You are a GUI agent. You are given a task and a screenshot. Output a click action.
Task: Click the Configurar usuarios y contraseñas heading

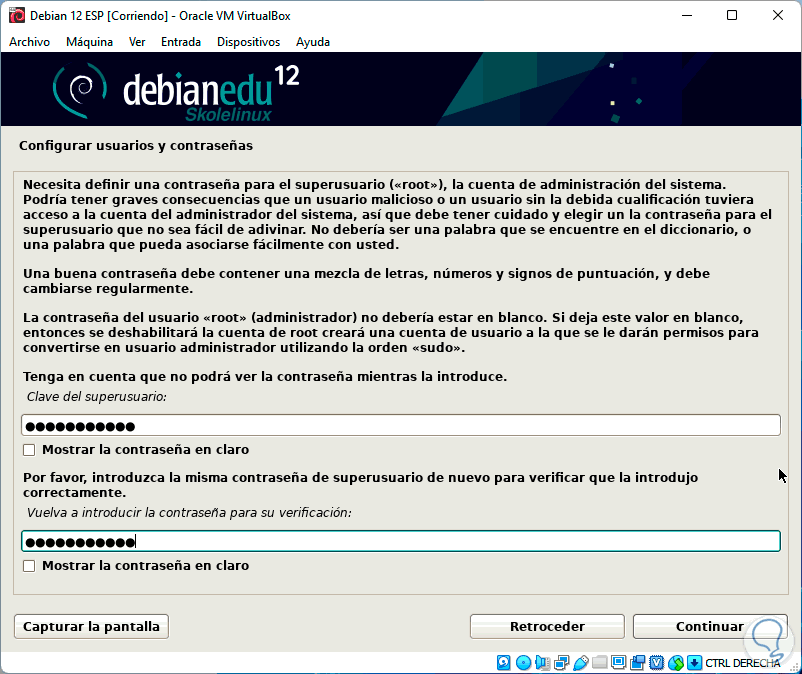click(136, 146)
